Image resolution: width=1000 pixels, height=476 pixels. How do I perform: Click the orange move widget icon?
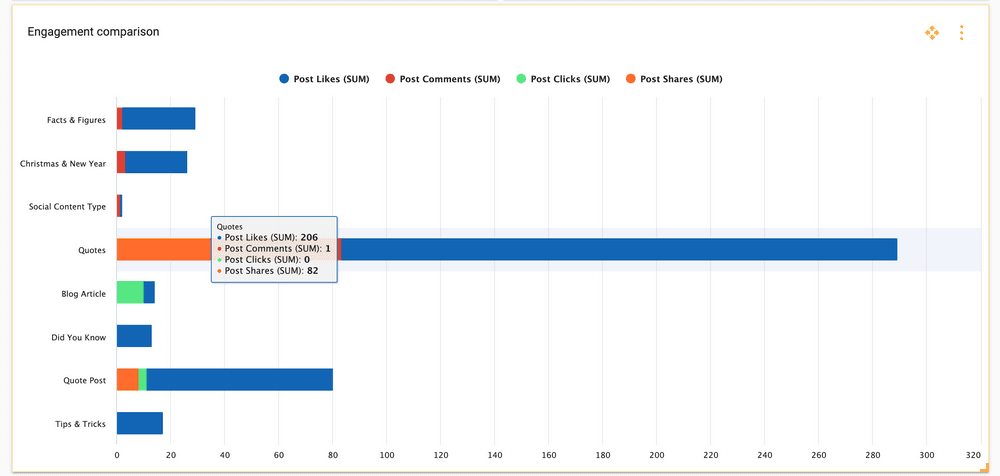[x=932, y=33]
